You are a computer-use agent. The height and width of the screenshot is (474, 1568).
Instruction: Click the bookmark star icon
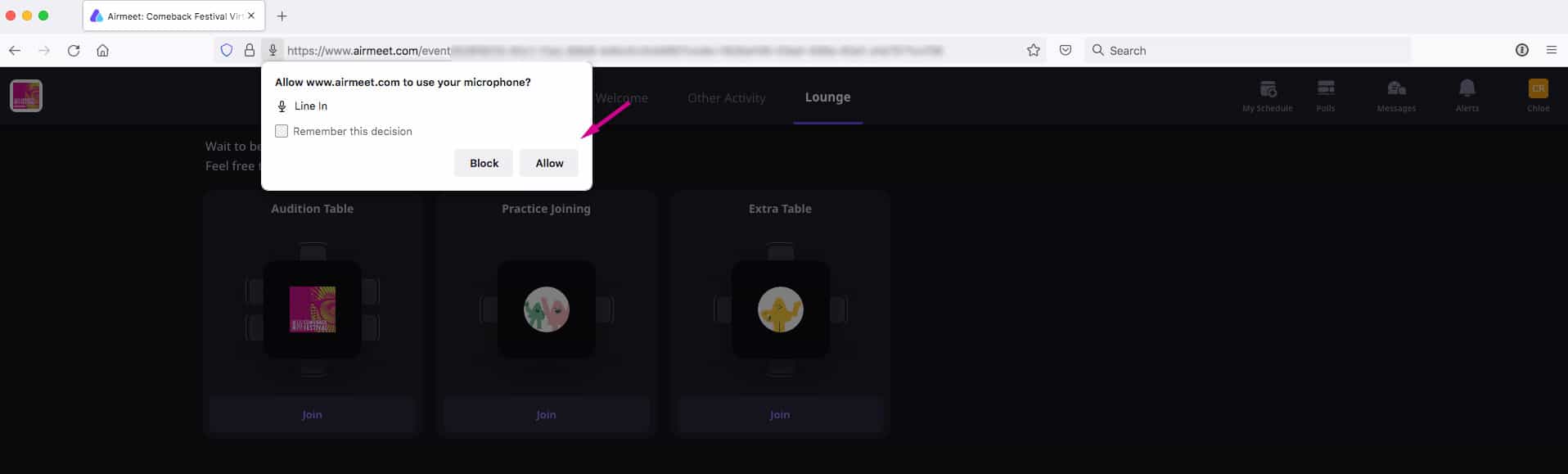point(1034,50)
